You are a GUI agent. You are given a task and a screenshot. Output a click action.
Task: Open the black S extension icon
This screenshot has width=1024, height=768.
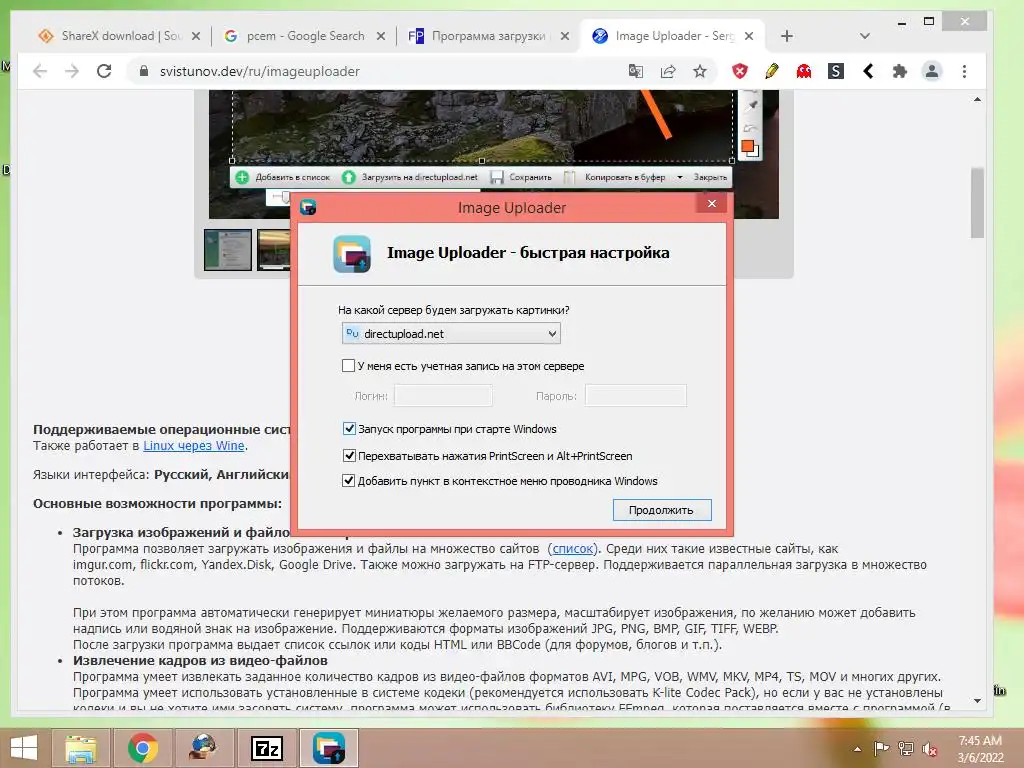click(x=836, y=71)
